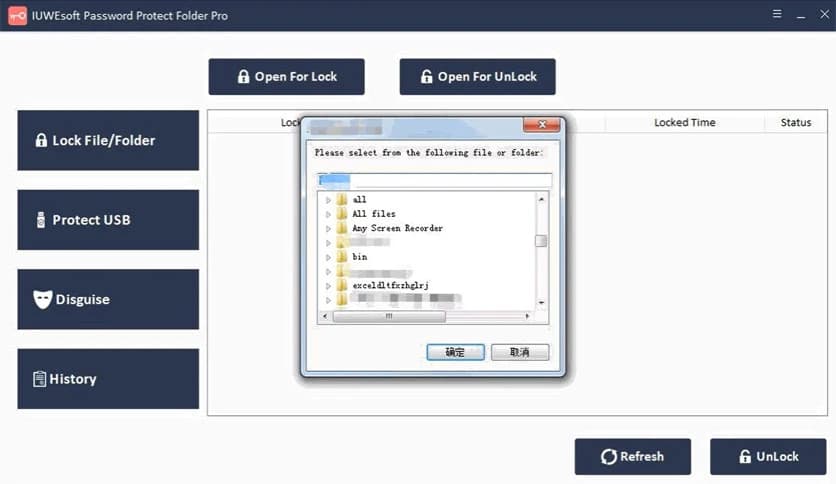Select the 'exceldltfxzhglrj' folder
Screen dimensions: 836x484
tap(390, 286)
